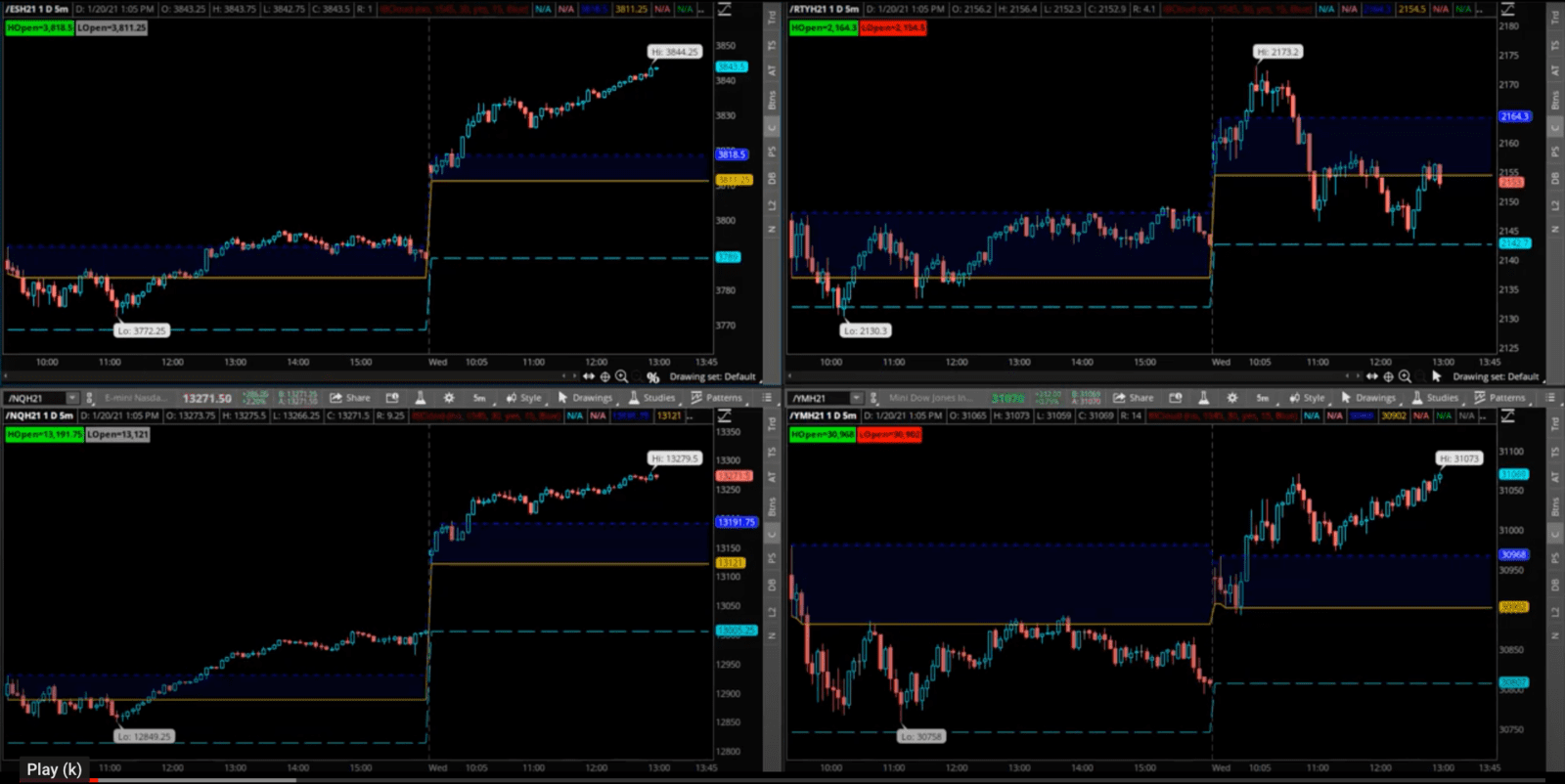
Task: Open the Drawings menu on /NQH21 chart
Action: point(585,398)
